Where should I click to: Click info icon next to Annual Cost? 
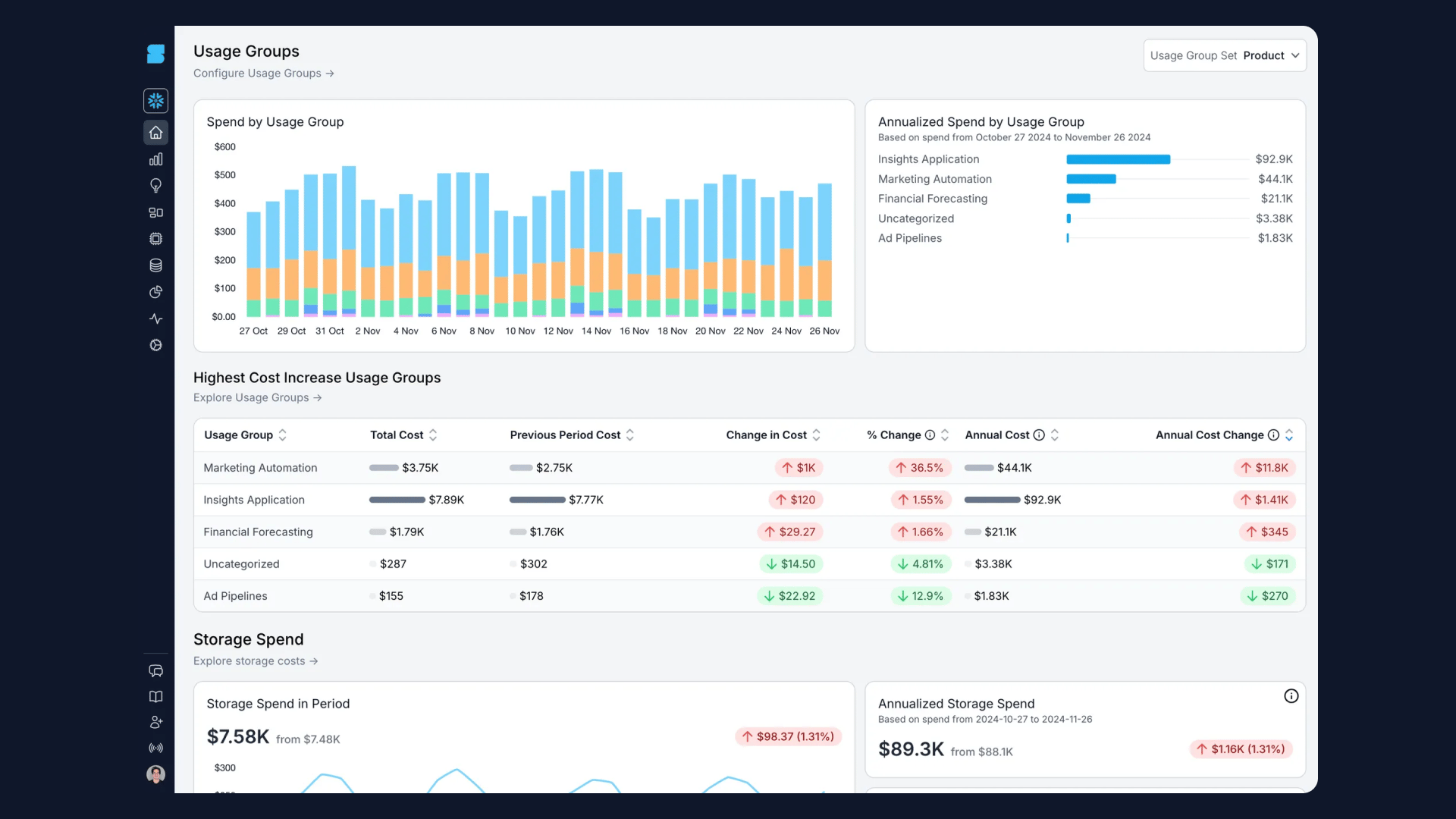pyautogui.click(x=1039, y=435)
